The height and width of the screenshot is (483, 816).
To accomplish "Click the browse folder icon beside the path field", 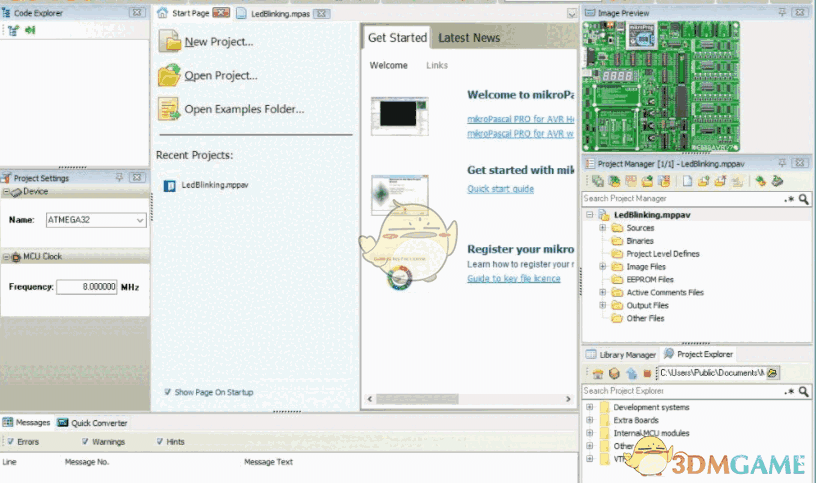I will pos(773,373).
